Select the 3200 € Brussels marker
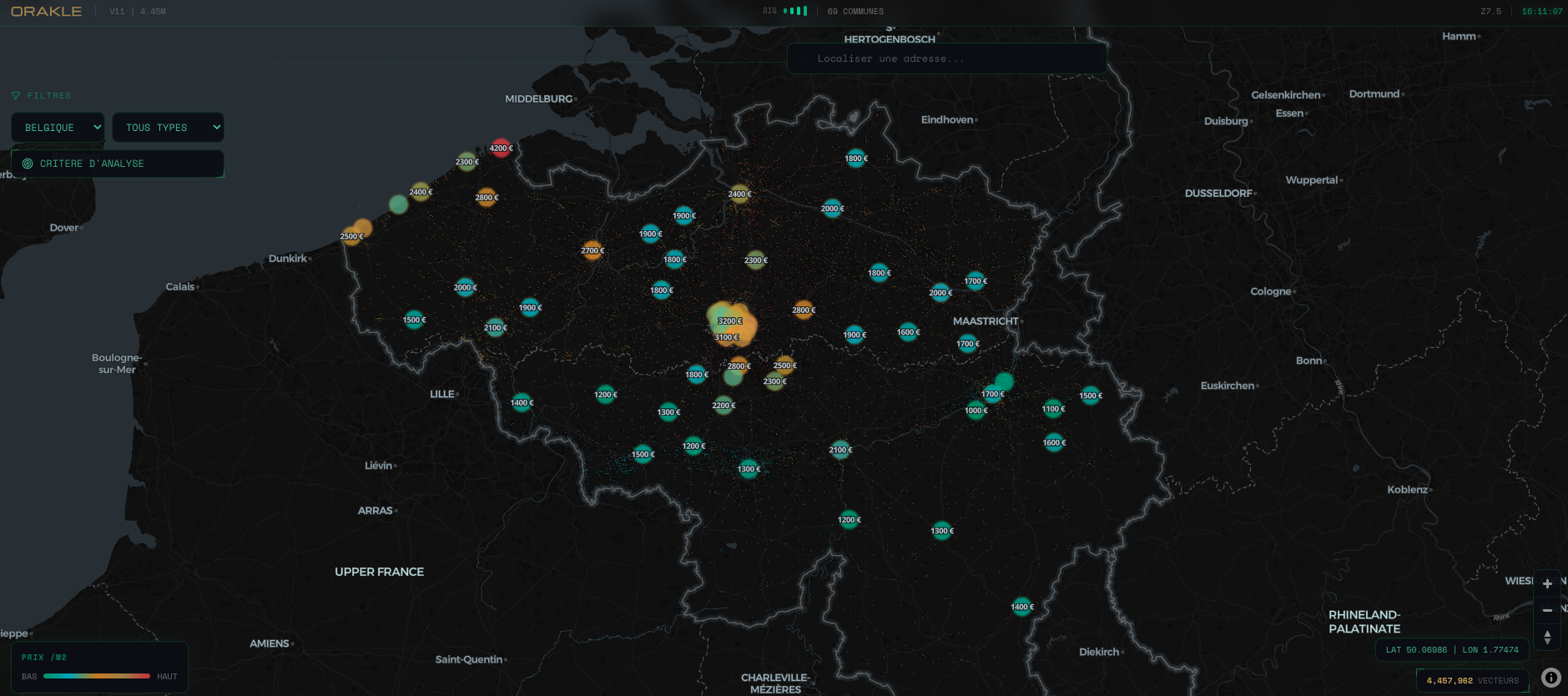 pos(729,321)
